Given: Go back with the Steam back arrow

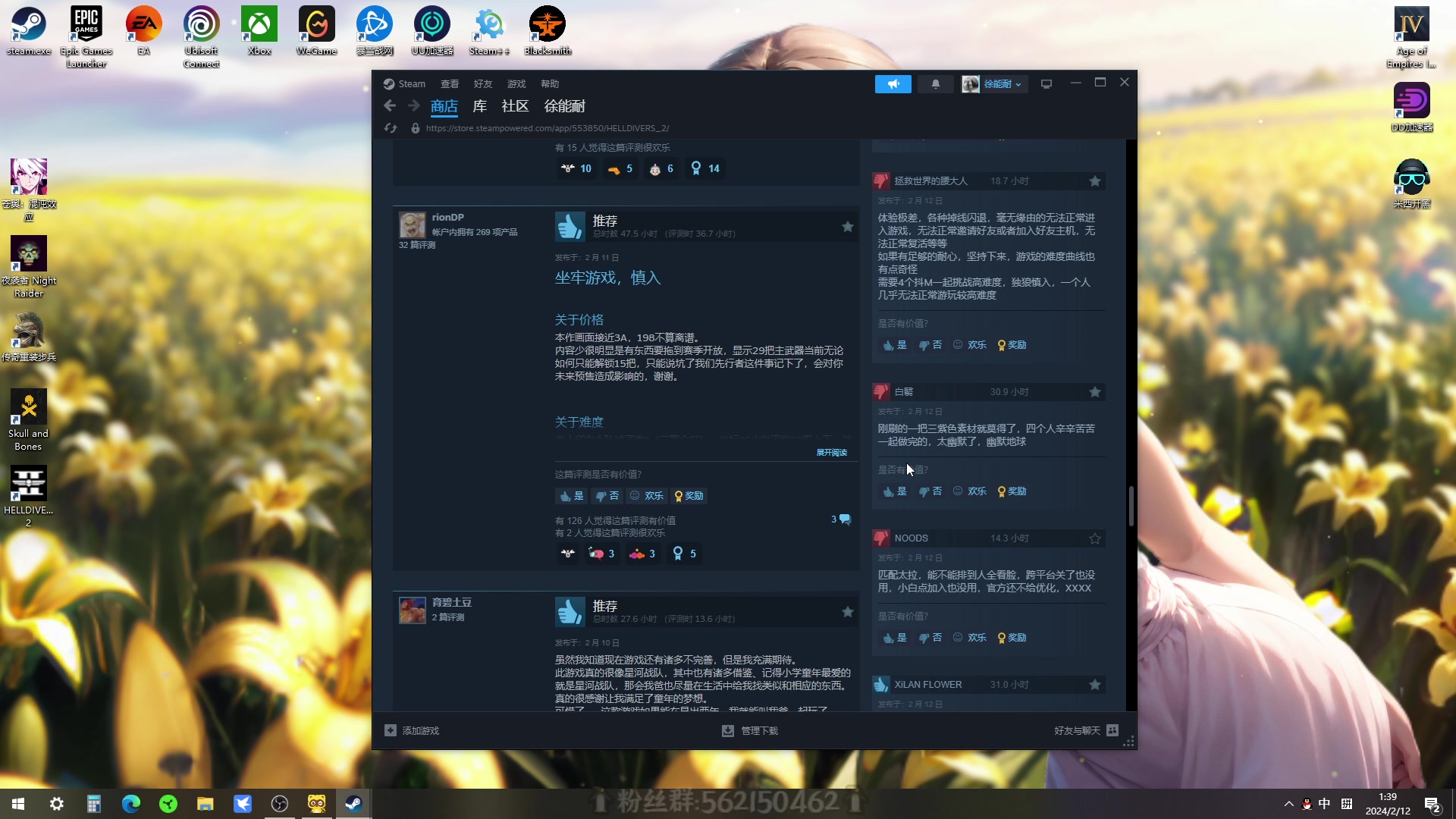Looking at the screenshot, I should [x=390, y=106].
